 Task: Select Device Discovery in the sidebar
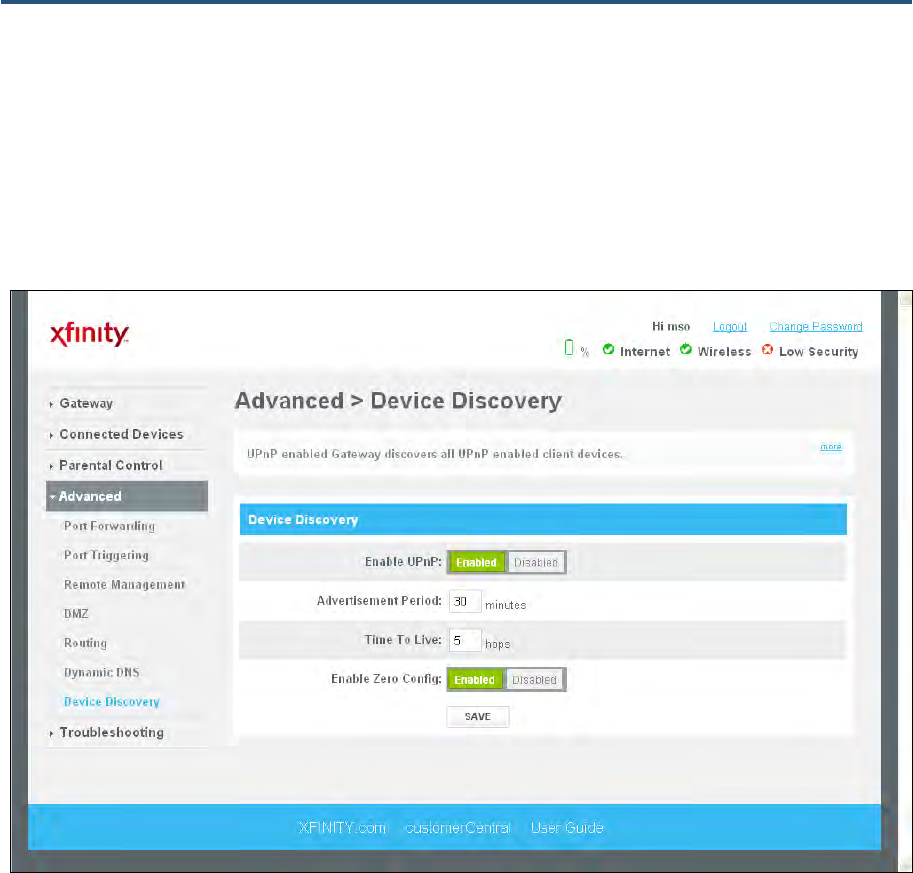point(111,702)
